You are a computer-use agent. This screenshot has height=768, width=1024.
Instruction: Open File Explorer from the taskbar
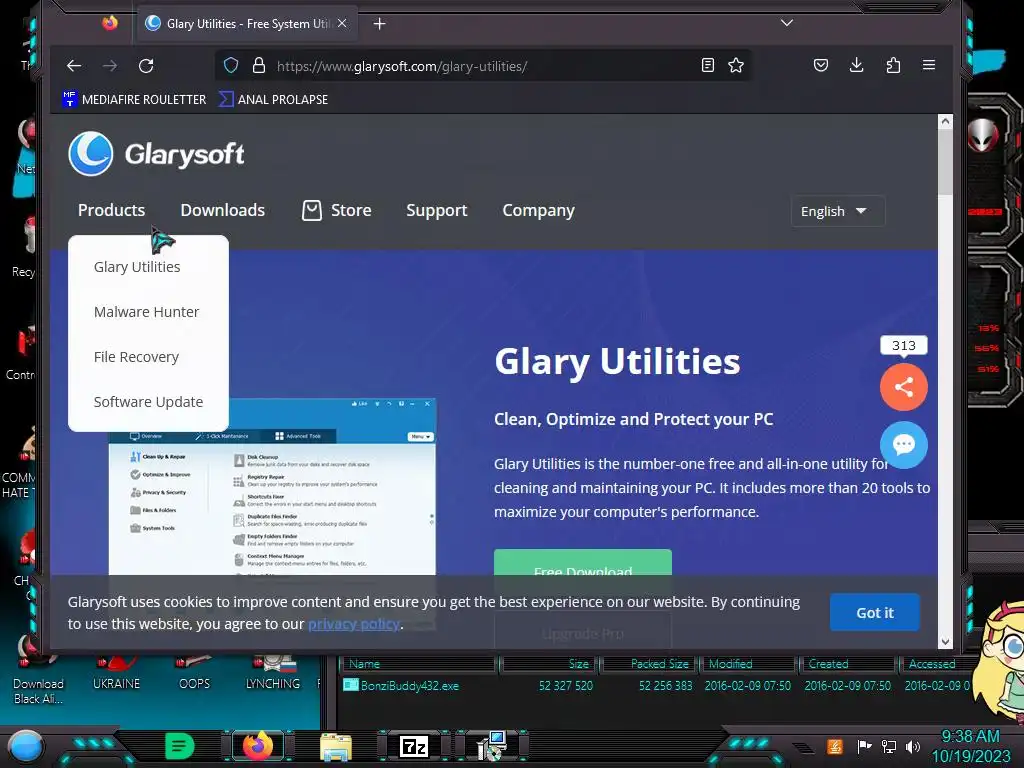[336, 746]
